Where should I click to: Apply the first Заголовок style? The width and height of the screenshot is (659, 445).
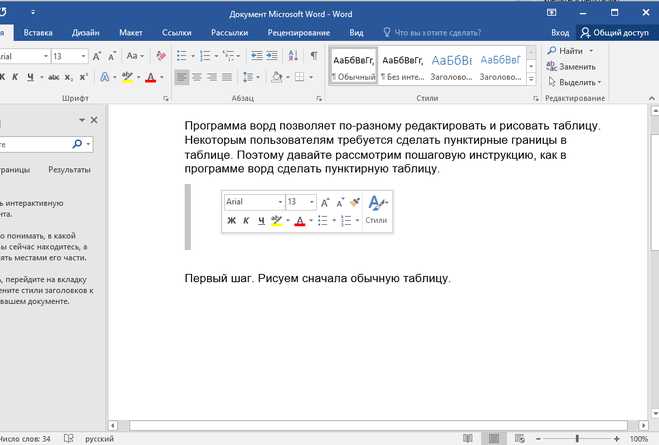(451, 67)
